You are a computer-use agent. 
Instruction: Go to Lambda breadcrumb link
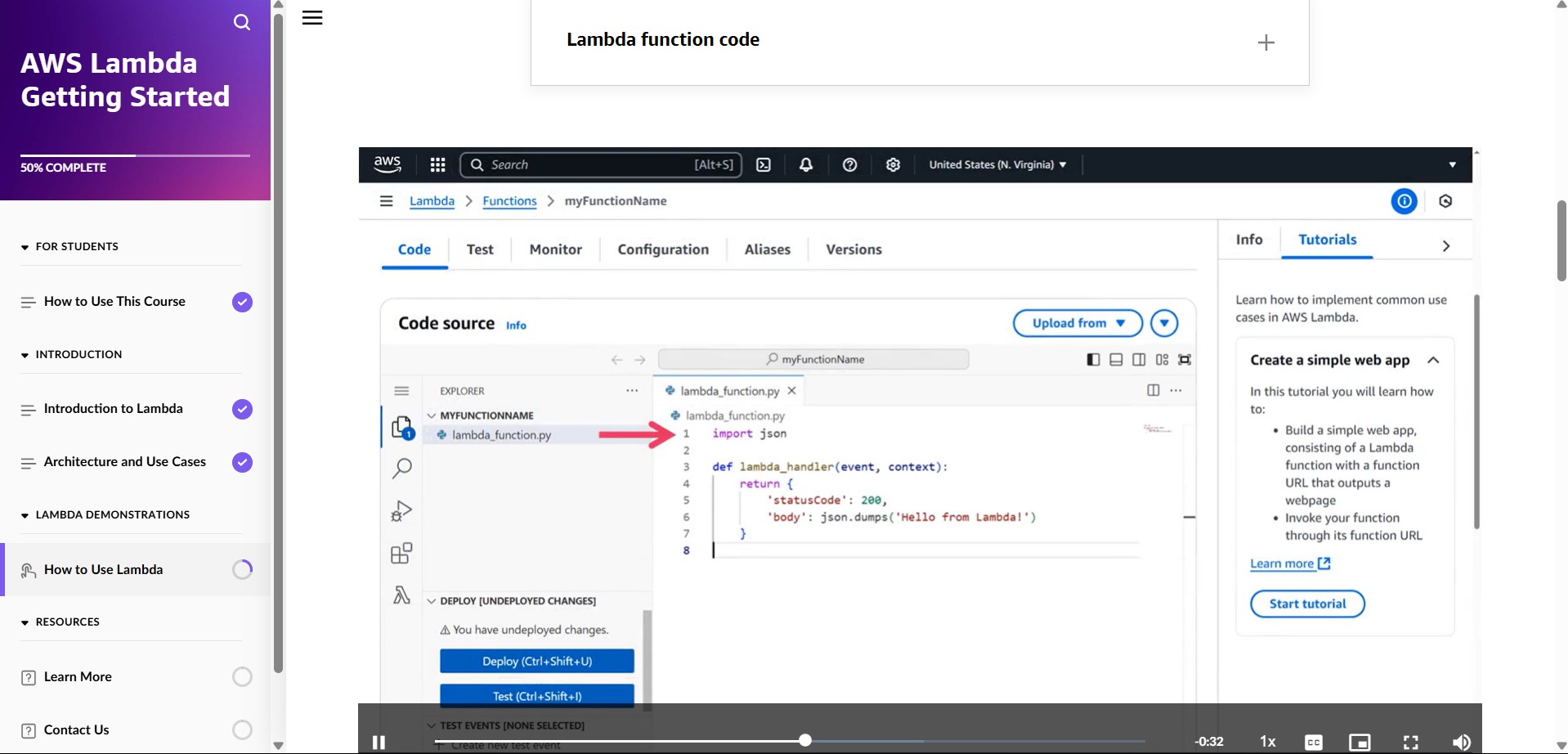(432, 201)
